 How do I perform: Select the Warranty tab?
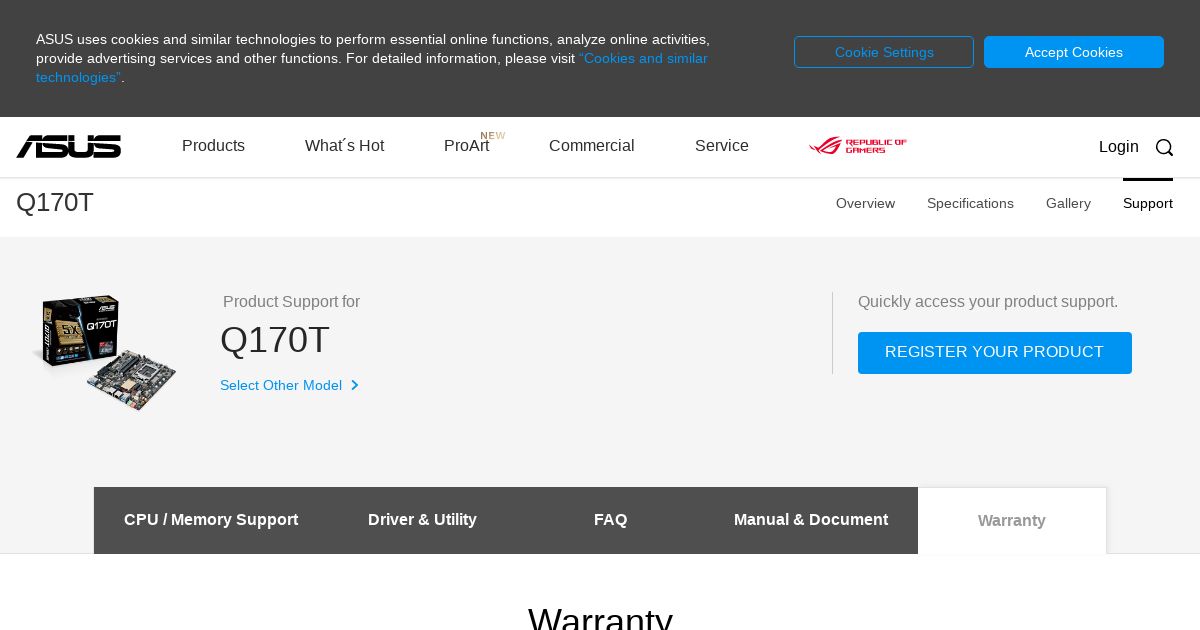click(x=1012, y=520)
